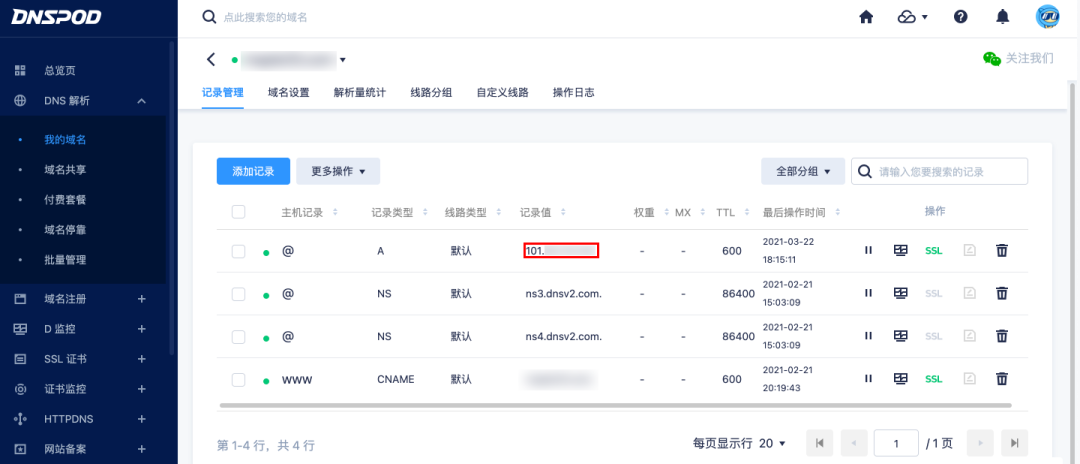Pause the www CNAME record
1080x464 pixels.
(869, 379)
